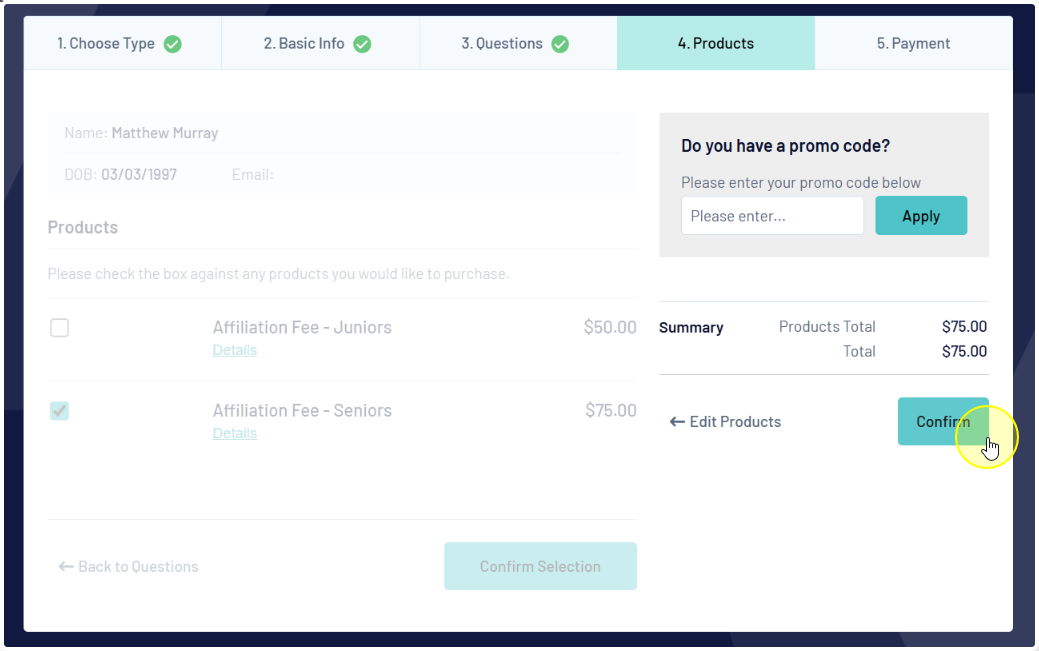Switch to the 3. Questions step
The width and height of the screenshot is (1039, 651).
coord(518,43)
